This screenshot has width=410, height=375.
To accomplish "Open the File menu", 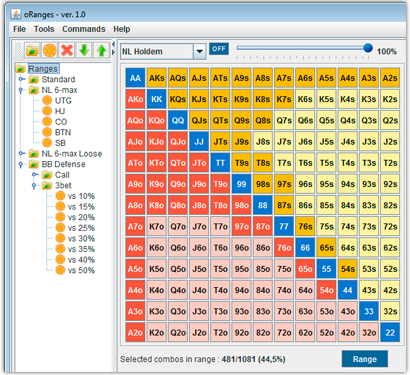I will click(x=19, y=29).
